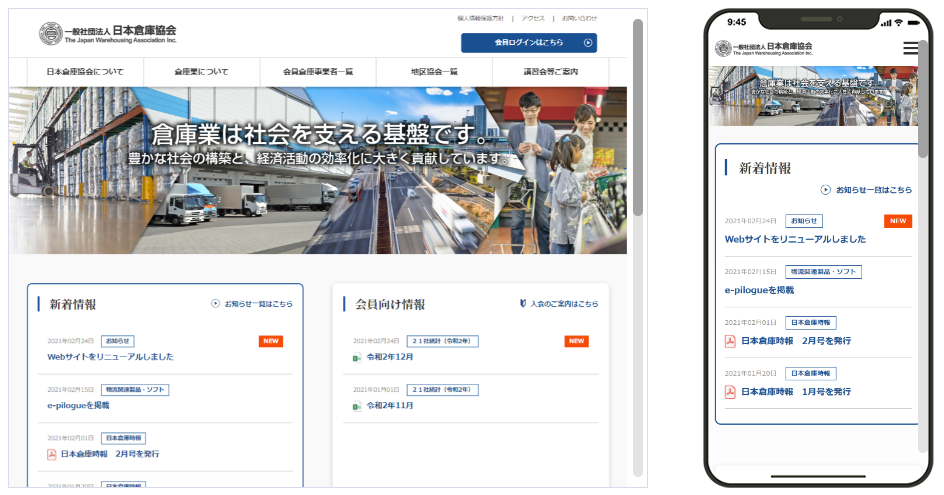Click the NEW badge in the mobile view
The image size is (944, 495).
[x=898, y=221]
